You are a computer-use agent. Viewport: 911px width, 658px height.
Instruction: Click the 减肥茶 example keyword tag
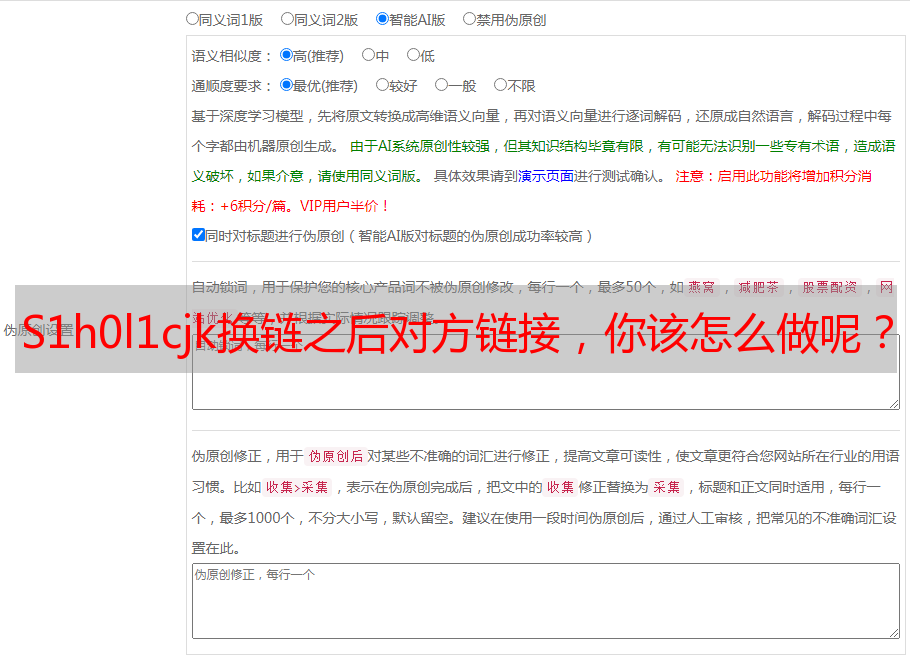(759, 287)
